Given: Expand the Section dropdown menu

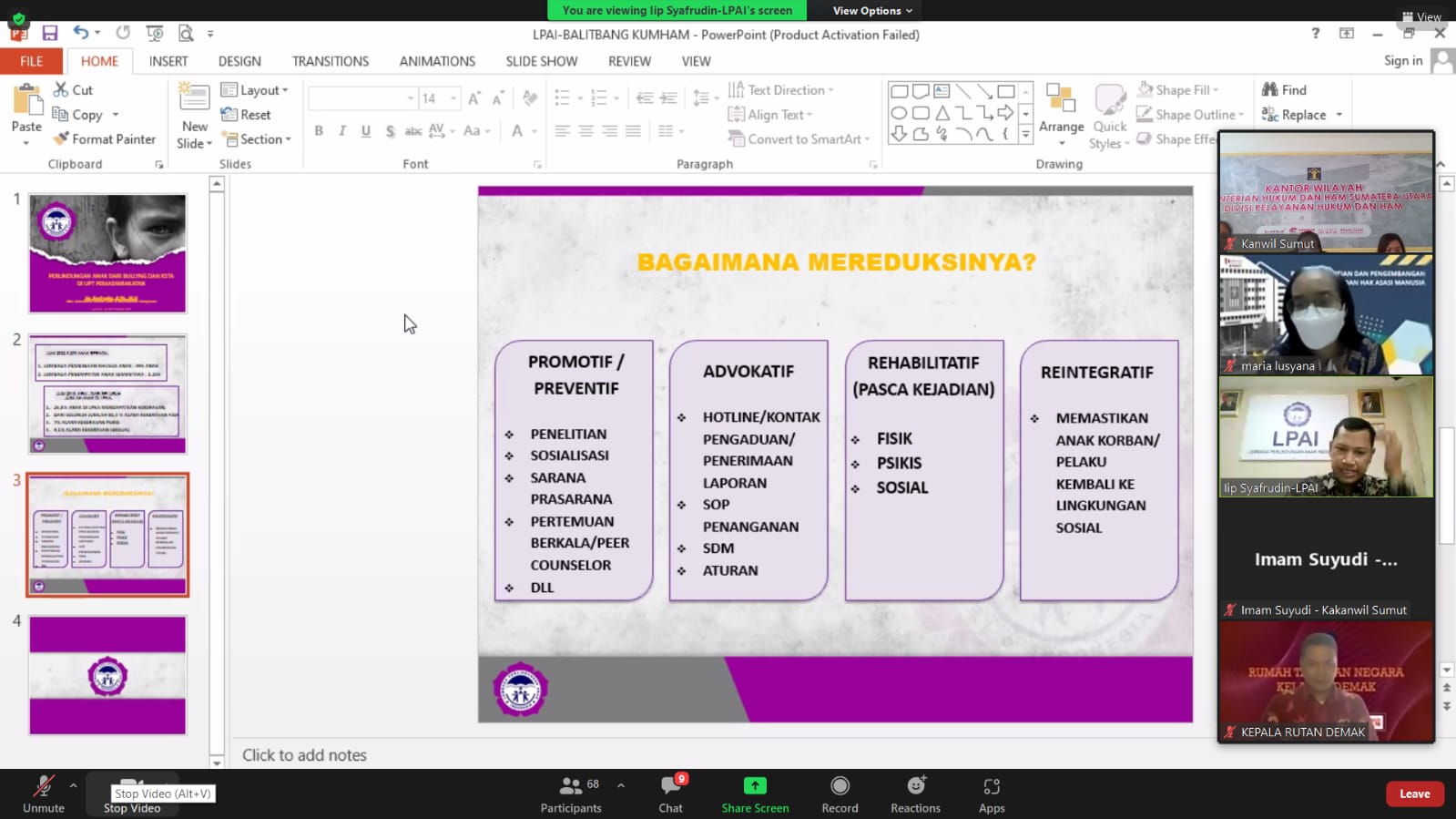Looking at the screenshot, I should coord(259,139).
